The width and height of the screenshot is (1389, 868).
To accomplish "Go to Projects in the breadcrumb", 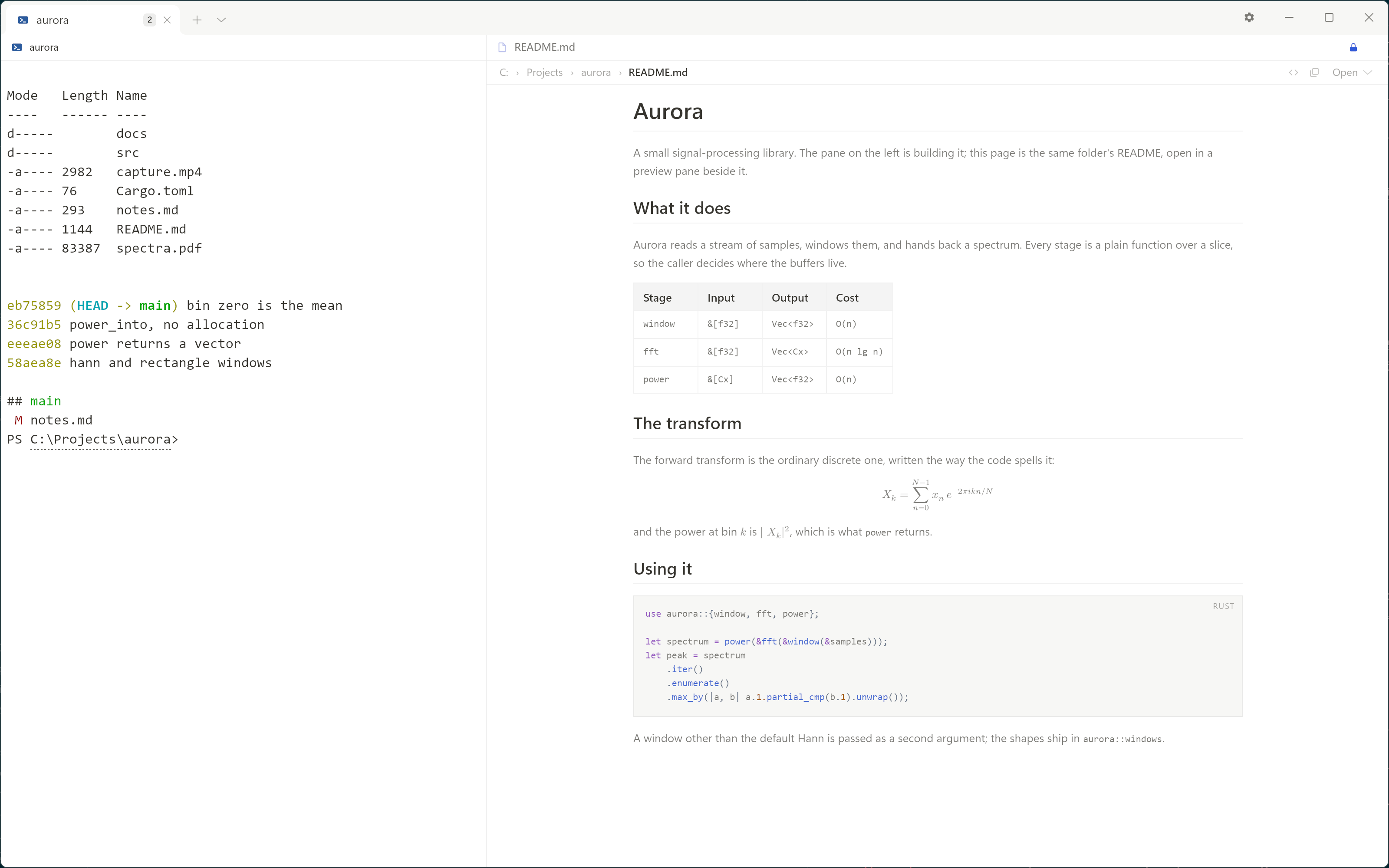I will click(544, 72).
